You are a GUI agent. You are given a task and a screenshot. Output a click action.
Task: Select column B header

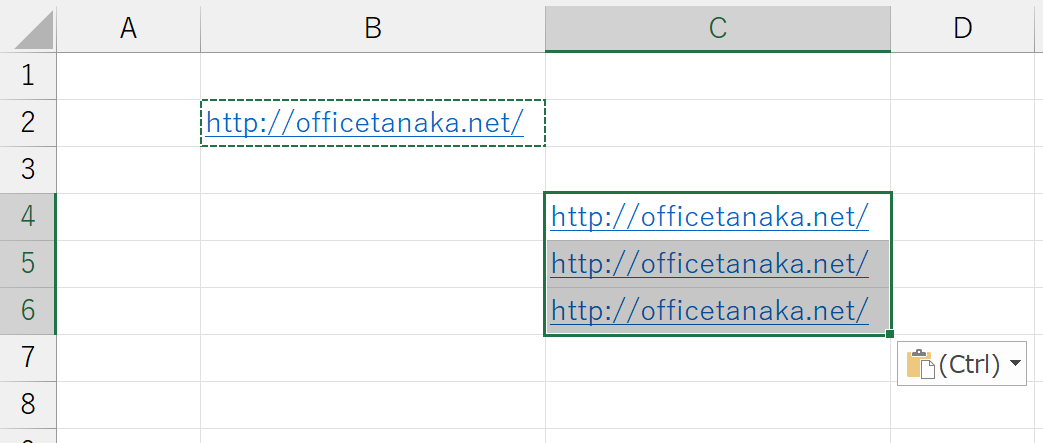(372, 28)
